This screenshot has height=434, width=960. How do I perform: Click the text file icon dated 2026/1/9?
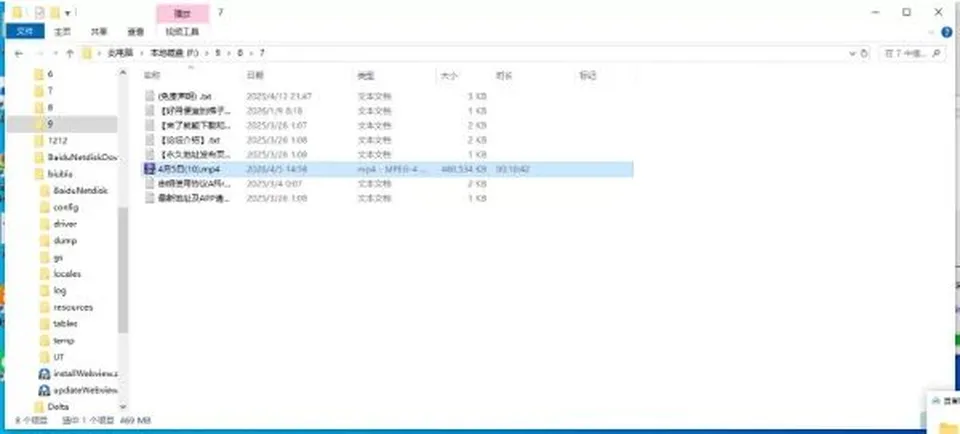tap(150, 111)
